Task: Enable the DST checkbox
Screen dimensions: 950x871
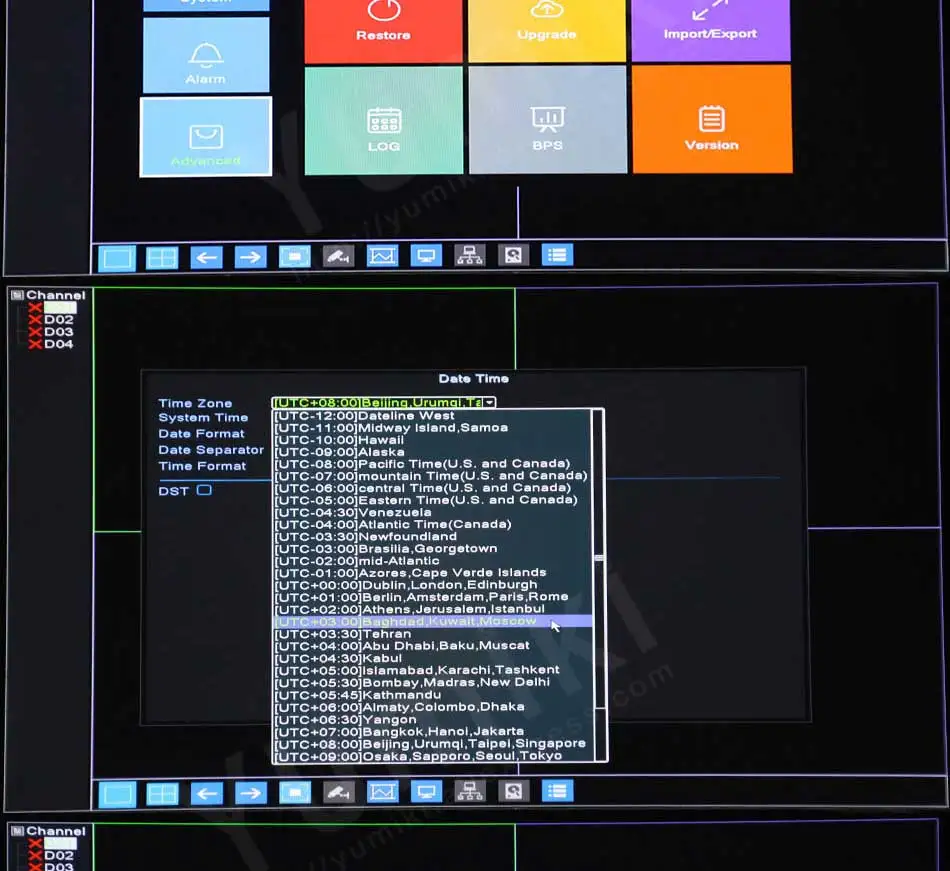Action: 204,490
